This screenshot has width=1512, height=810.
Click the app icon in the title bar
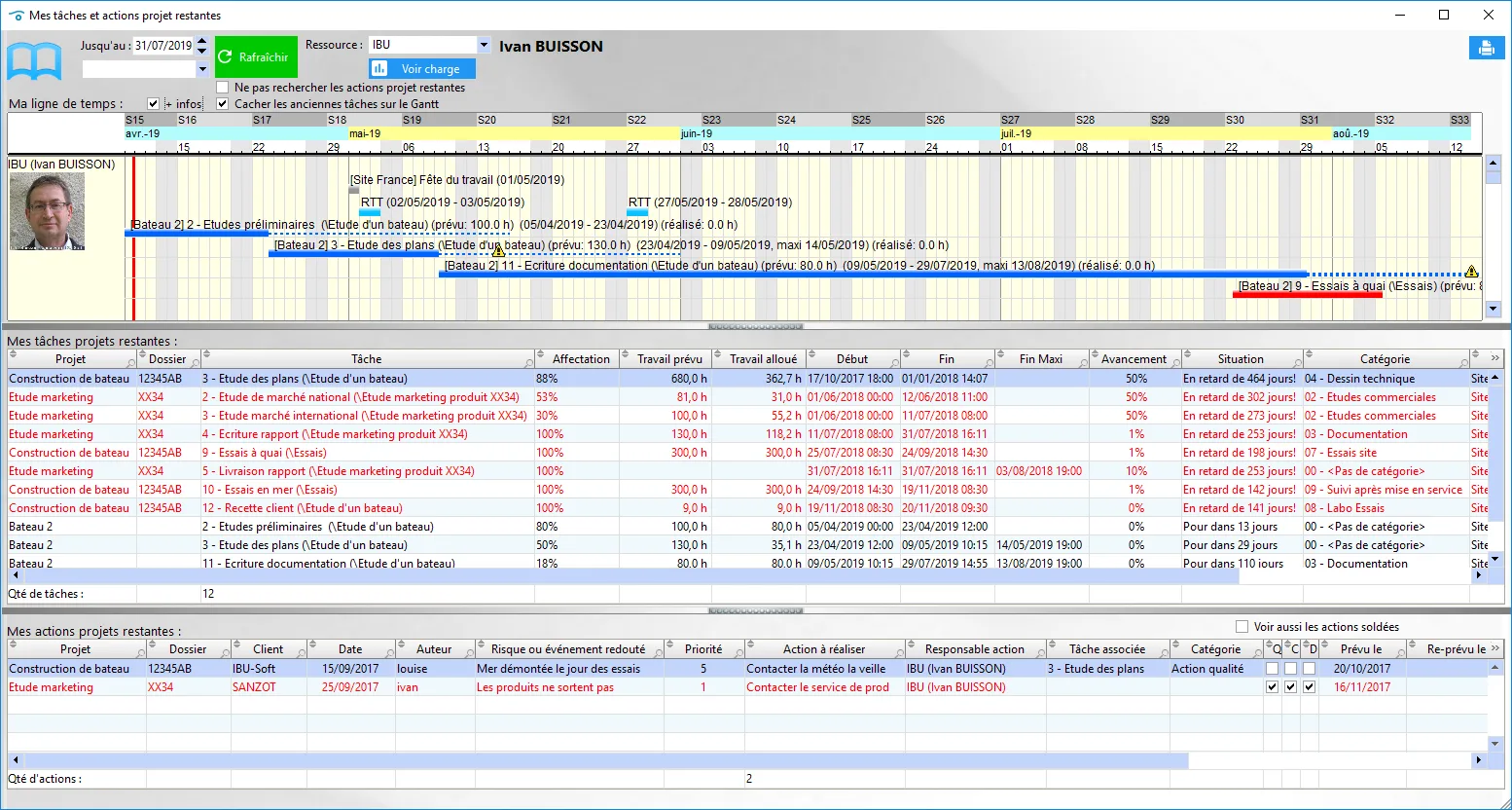(x=16, y=16)
